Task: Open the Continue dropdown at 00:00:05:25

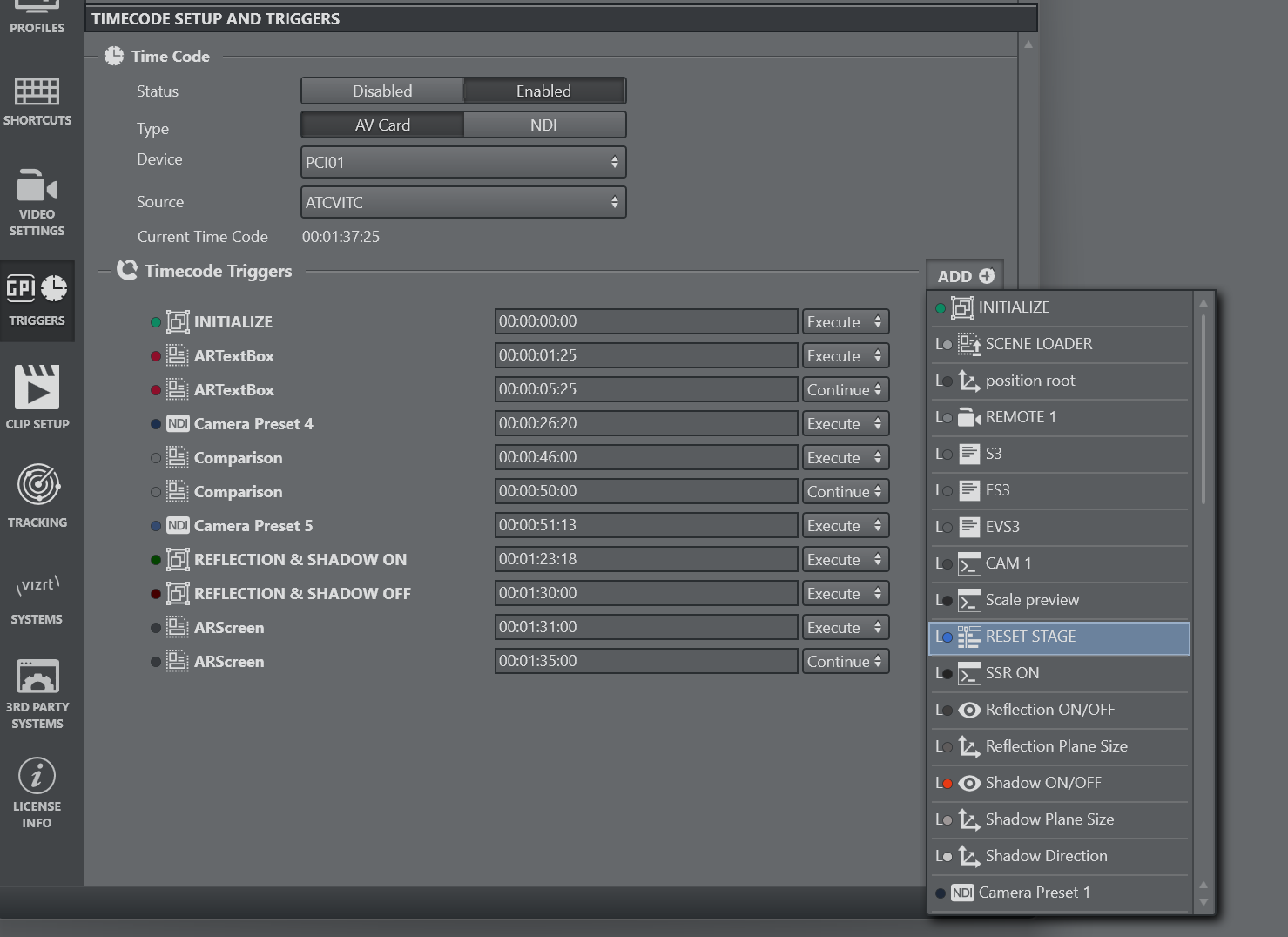Action: pyautogui.click(x=845, y=390)
